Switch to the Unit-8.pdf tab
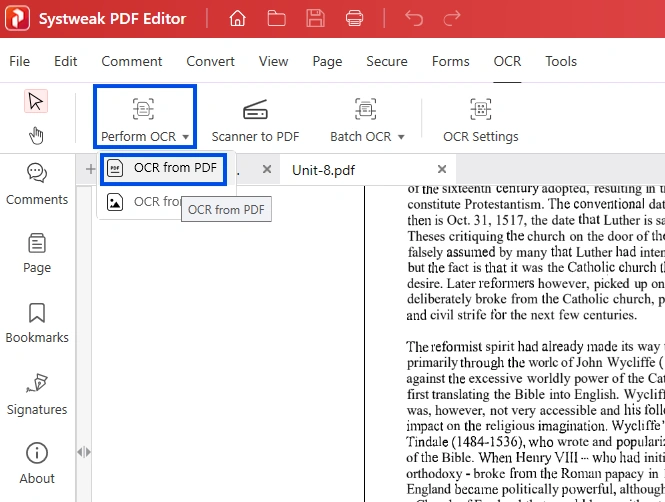This screenshot has height=502, width=665. click(323, 170)
